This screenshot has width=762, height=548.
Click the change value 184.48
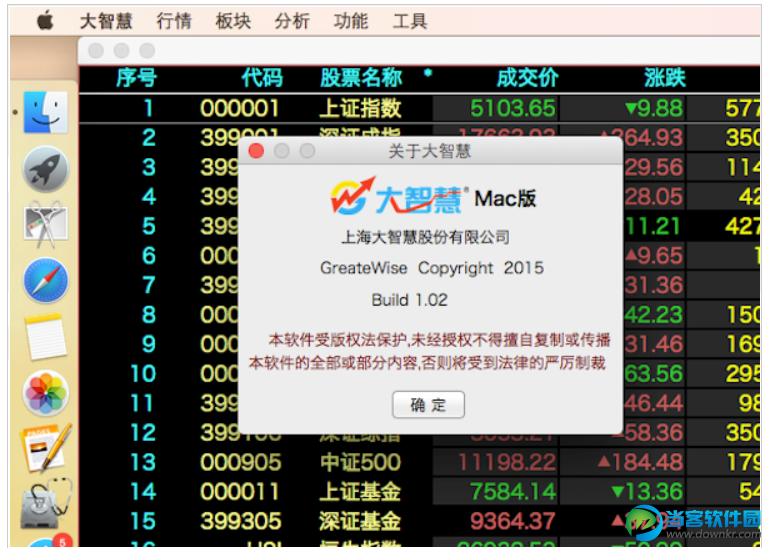(x=641, y=462)
